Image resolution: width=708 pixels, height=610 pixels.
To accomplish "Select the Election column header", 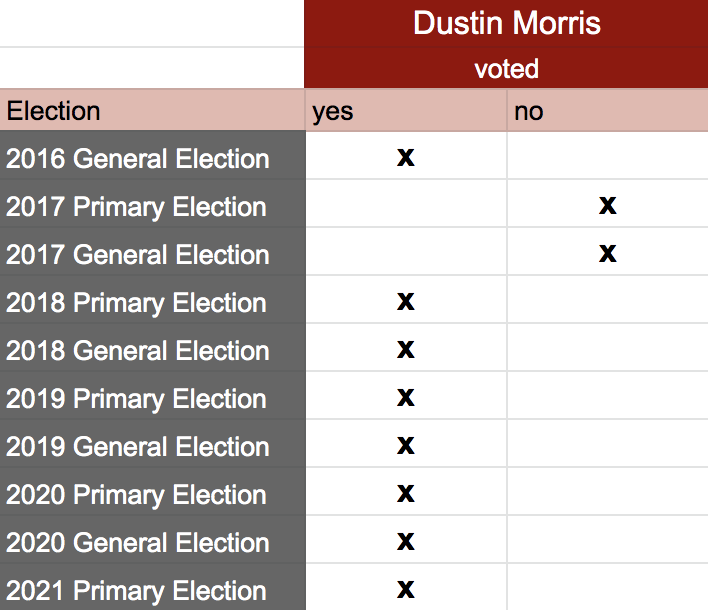I will click(x=153, y=111).
